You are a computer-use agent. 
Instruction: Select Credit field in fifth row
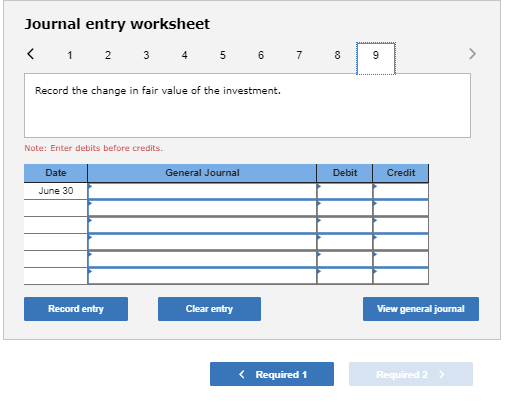pos(401,259)
